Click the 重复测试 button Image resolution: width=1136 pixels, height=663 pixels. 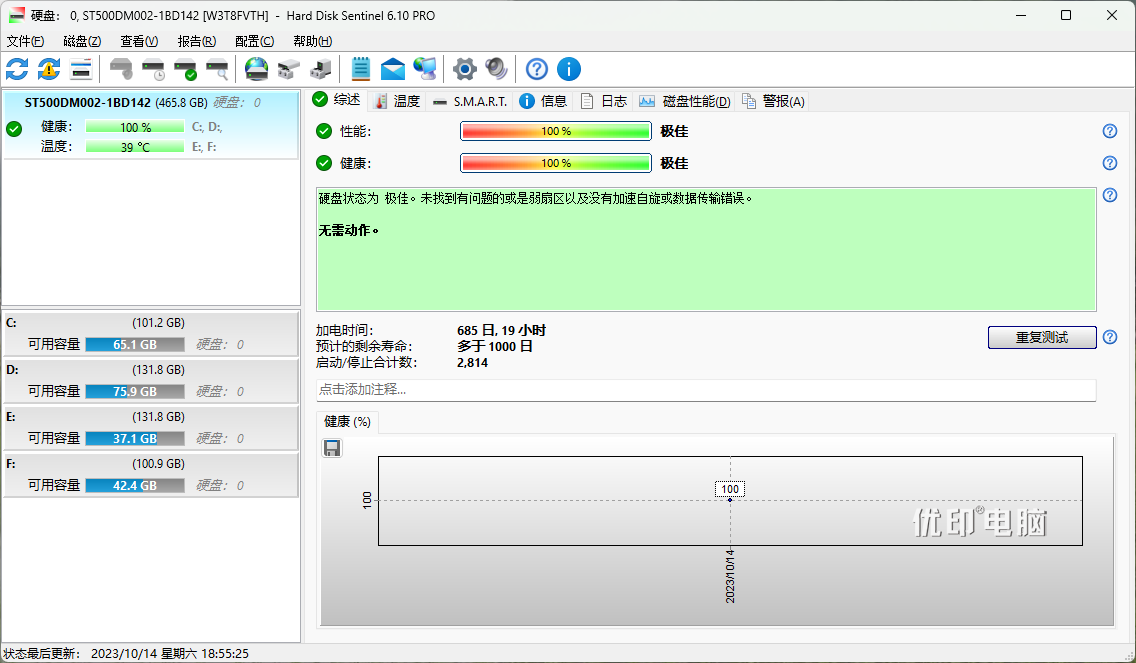(x=1042, y=338)
